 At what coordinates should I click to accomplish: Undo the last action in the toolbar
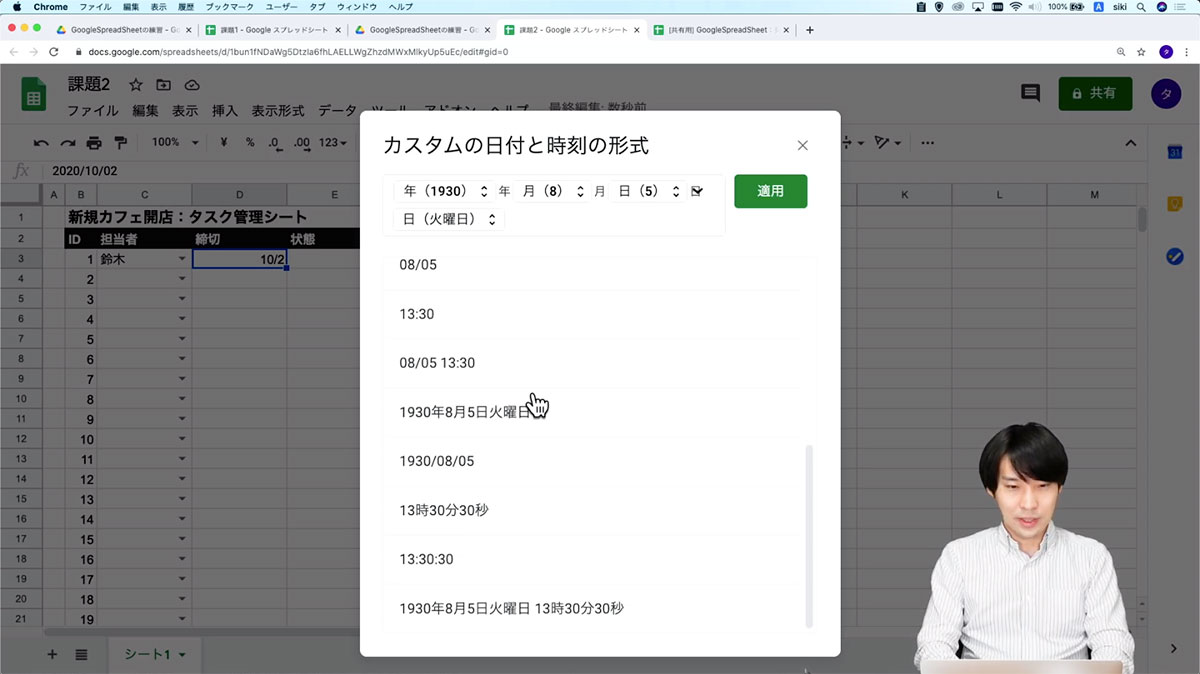(x=41, y=142)
